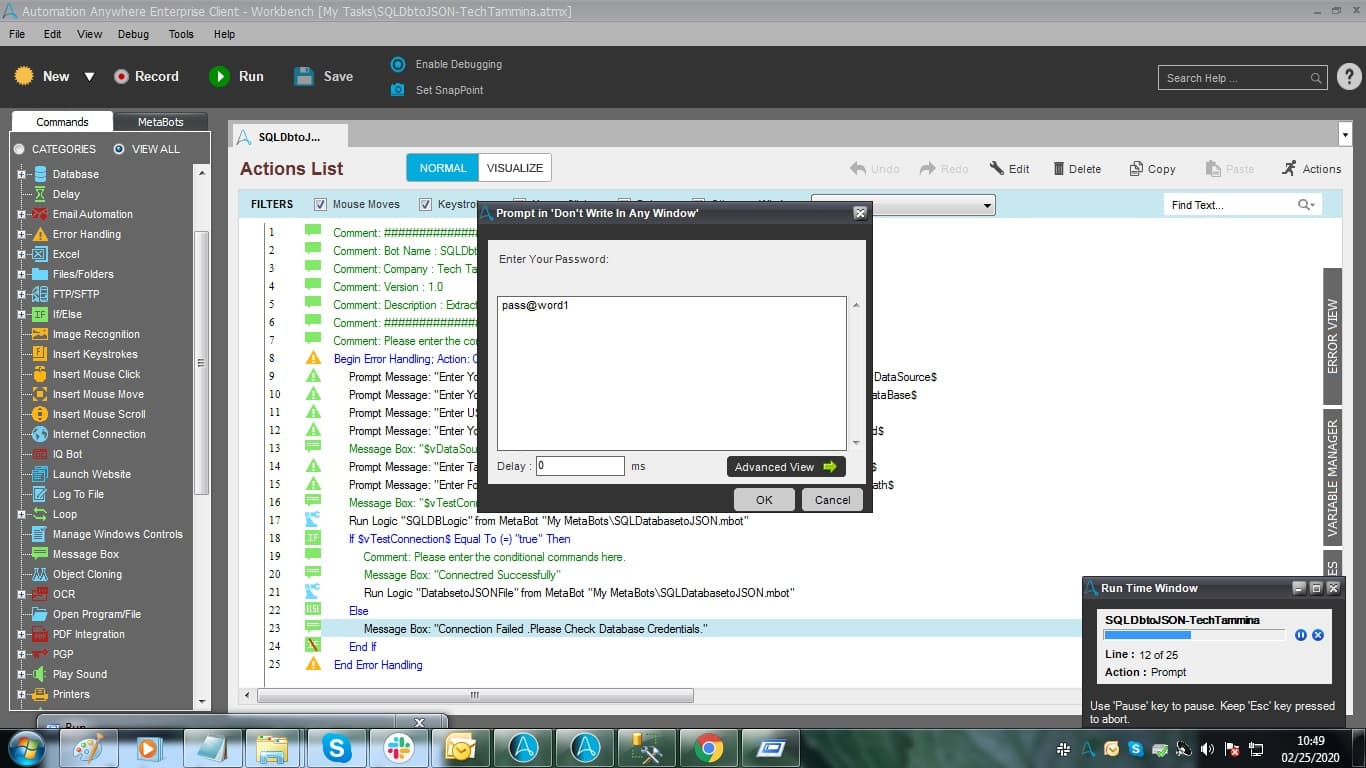
Task: Toggle the Keystrokes filter checkbox
Action: click(x=425, y=204)
